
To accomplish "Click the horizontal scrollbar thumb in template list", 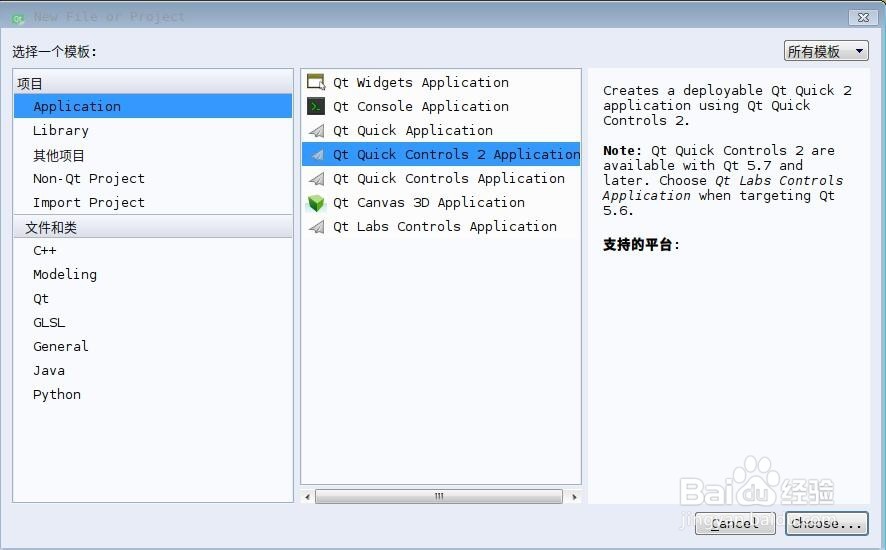I will [439, 497].
